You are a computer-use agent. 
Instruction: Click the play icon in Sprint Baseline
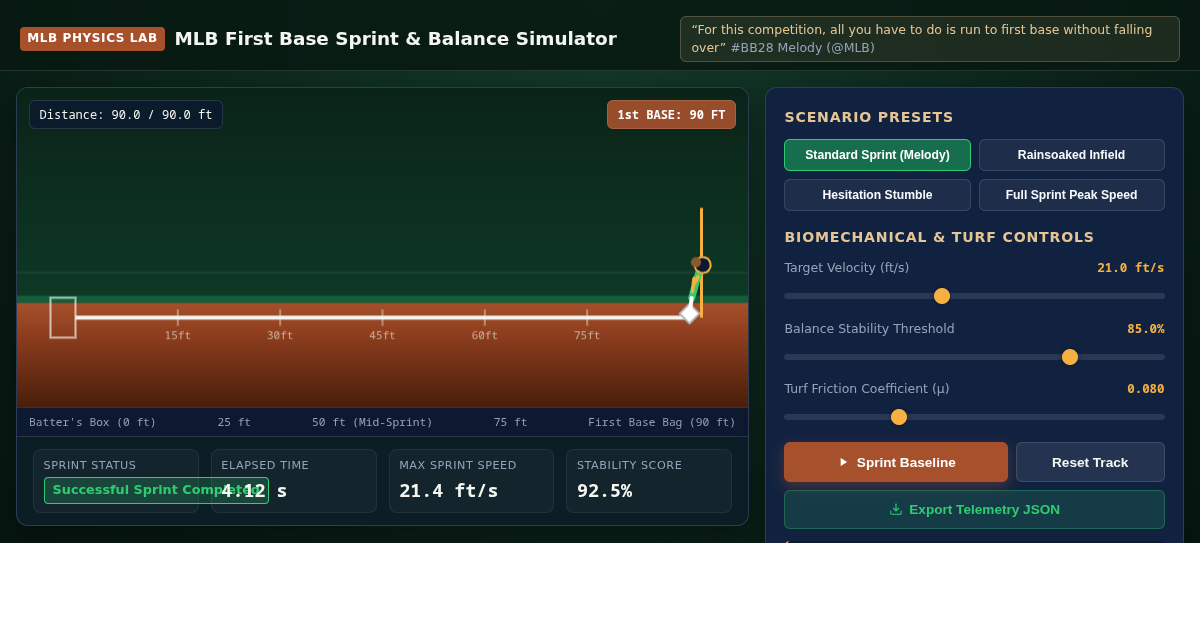pyautogui.click(x=843, y=462)
